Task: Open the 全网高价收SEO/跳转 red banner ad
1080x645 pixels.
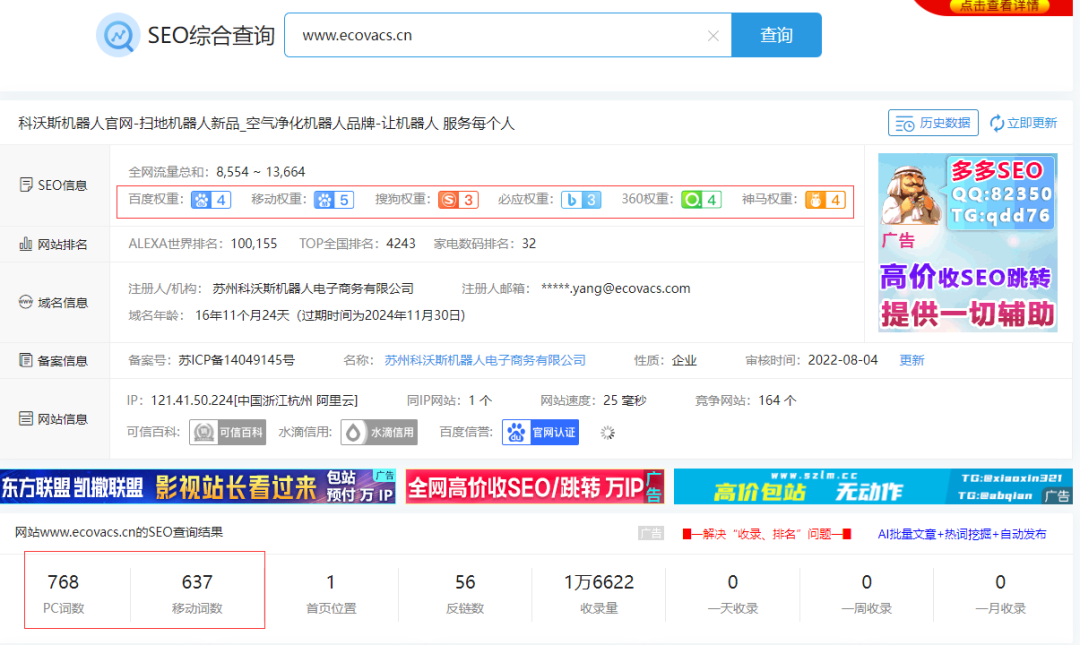Action: click(534, 487)
